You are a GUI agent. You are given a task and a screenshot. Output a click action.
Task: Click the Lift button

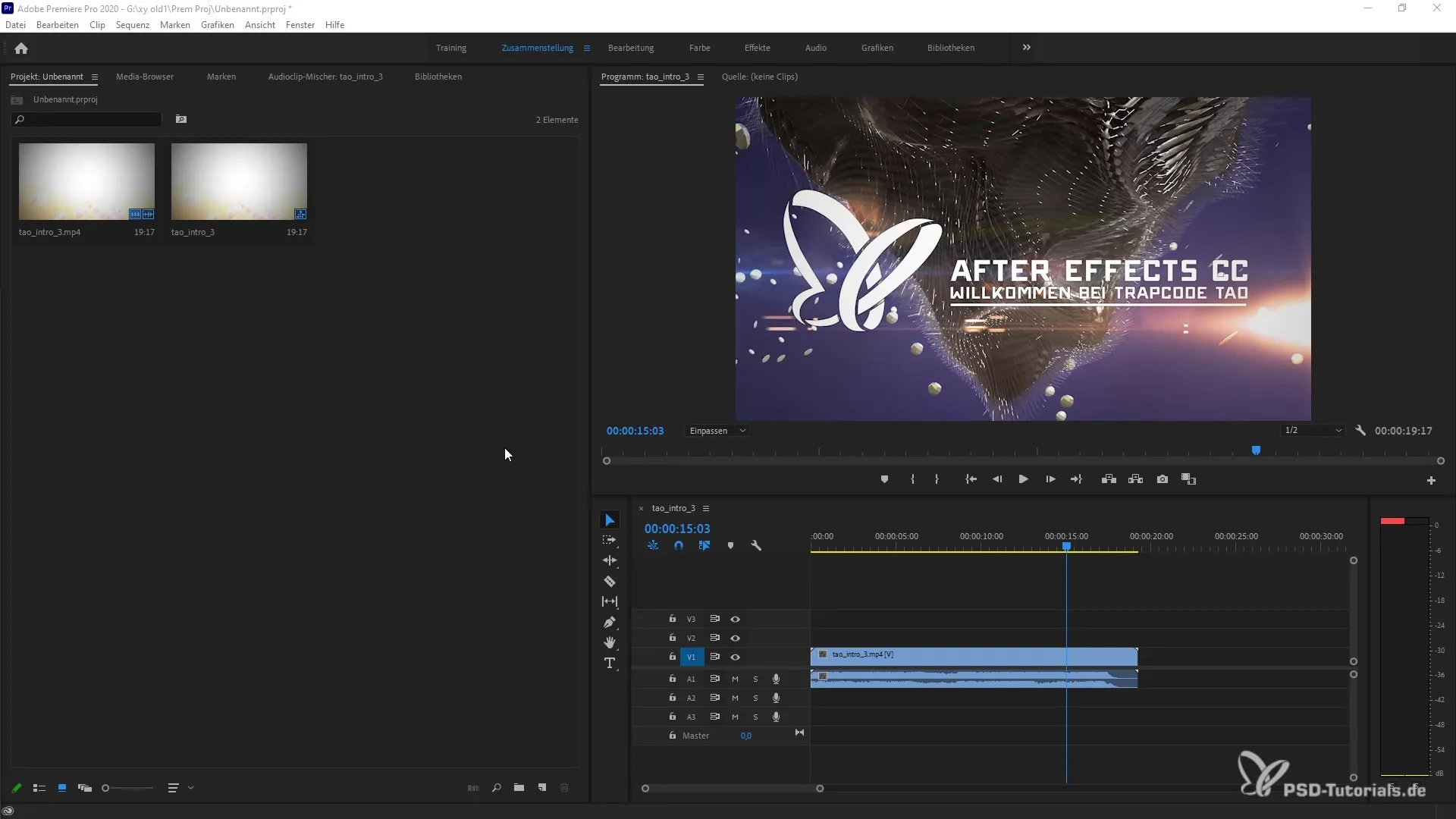[x=1109, y=479]
